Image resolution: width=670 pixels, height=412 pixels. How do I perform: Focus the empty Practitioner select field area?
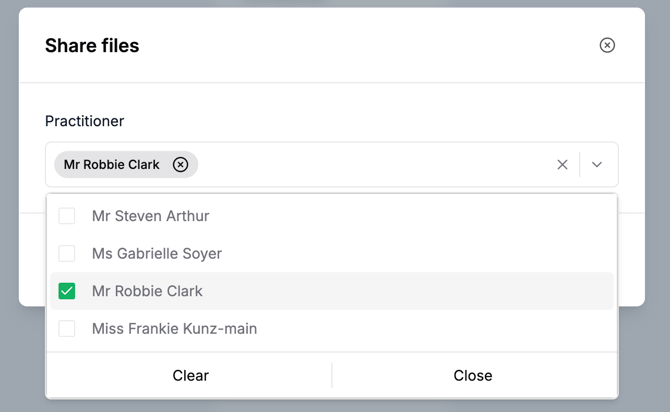click(x=372, y=165)
